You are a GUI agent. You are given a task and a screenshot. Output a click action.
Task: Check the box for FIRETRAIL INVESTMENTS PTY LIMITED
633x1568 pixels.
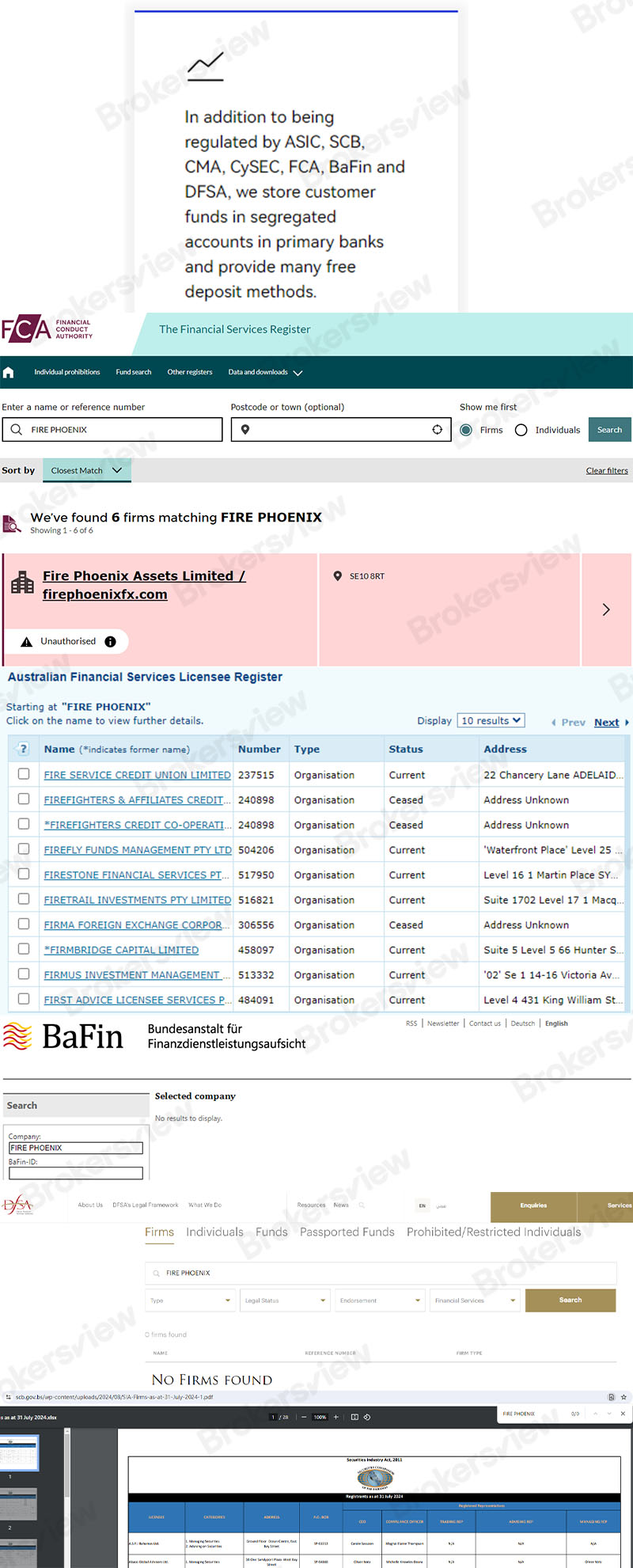[x=24, y=899]
